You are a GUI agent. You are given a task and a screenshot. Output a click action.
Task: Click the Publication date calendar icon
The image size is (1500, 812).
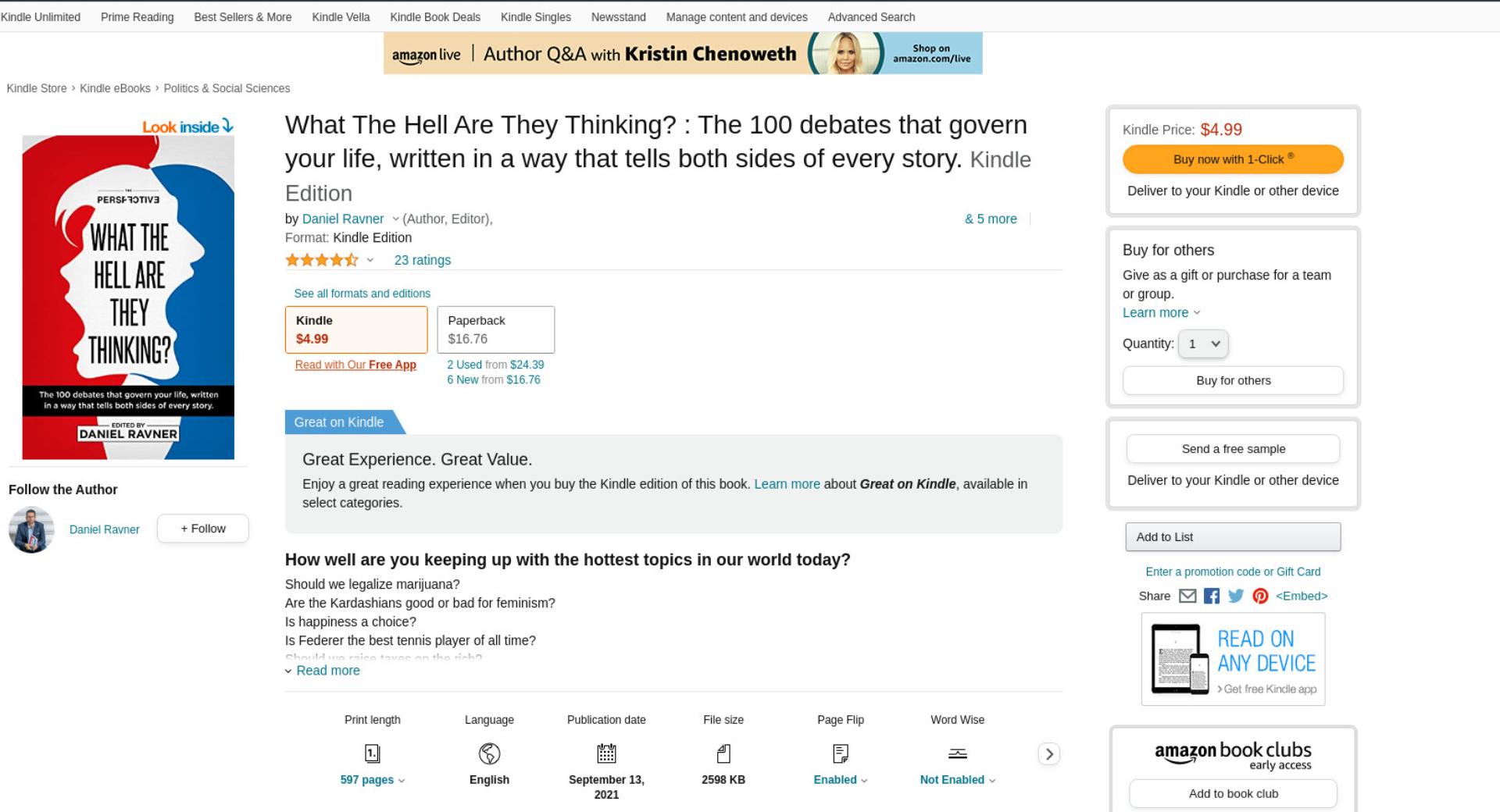[x=606, y=753]
